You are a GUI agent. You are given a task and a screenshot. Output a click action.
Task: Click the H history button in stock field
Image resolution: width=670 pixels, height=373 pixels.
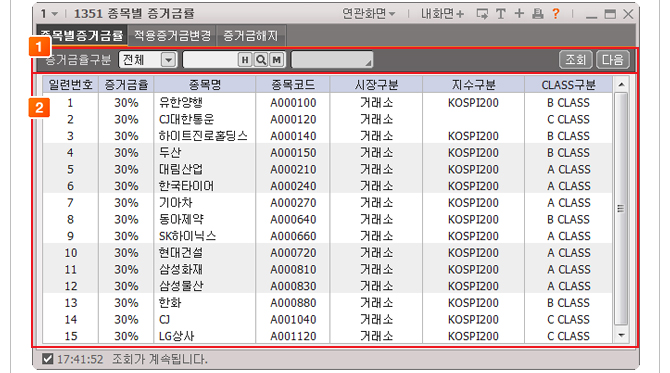tap(244, 60)
